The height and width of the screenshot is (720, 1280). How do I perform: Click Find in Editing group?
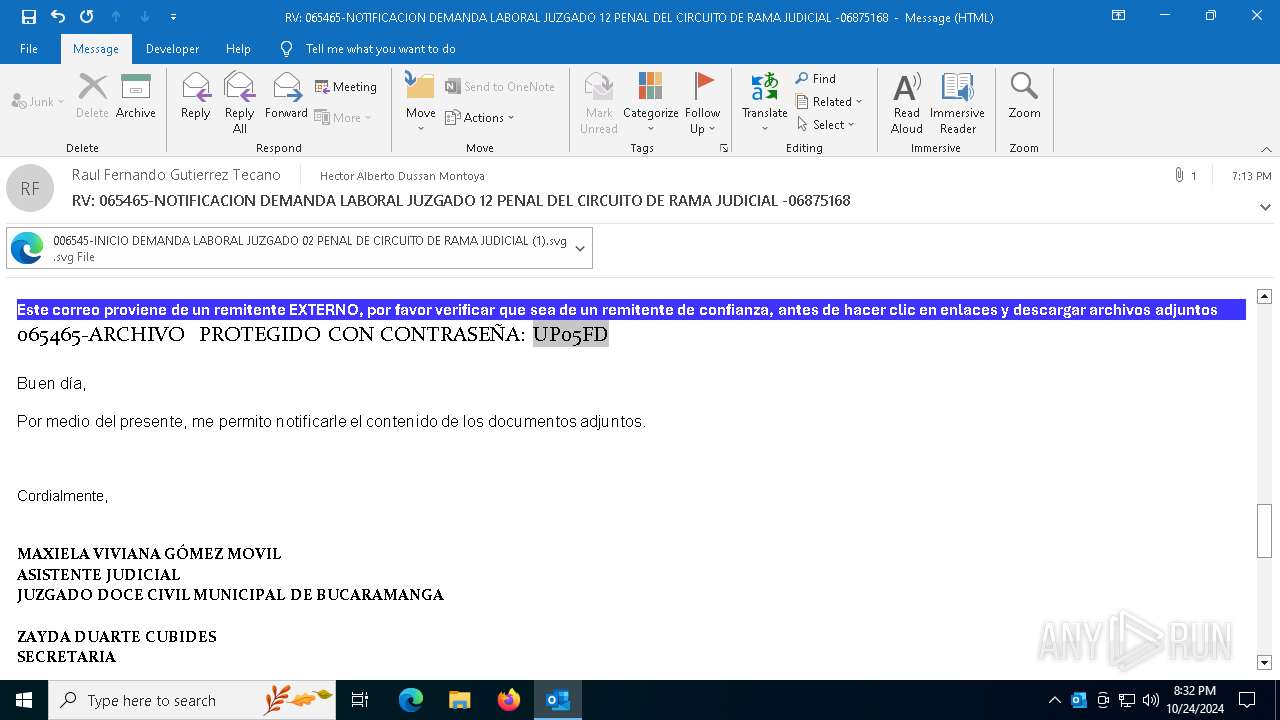[816, 78]
